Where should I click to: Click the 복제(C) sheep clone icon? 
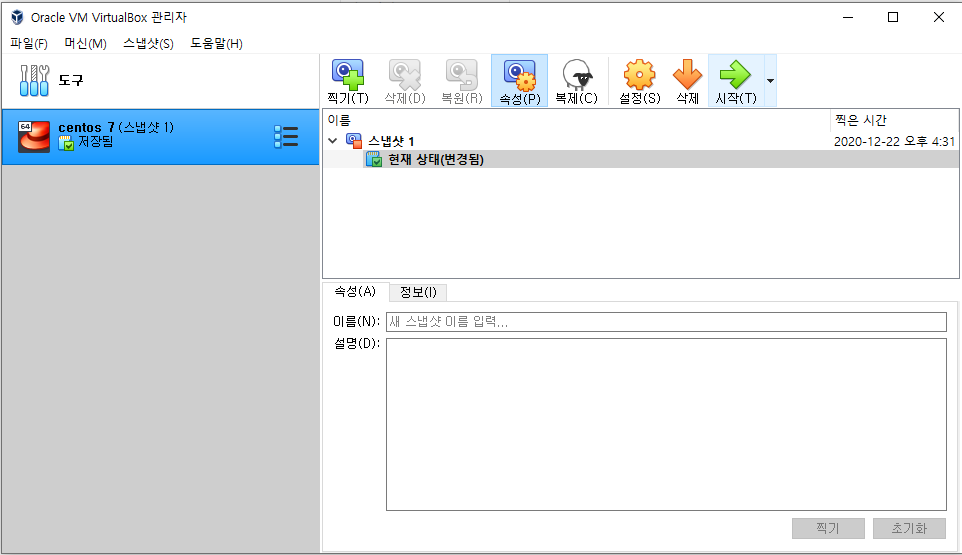[x=577, y=74]
